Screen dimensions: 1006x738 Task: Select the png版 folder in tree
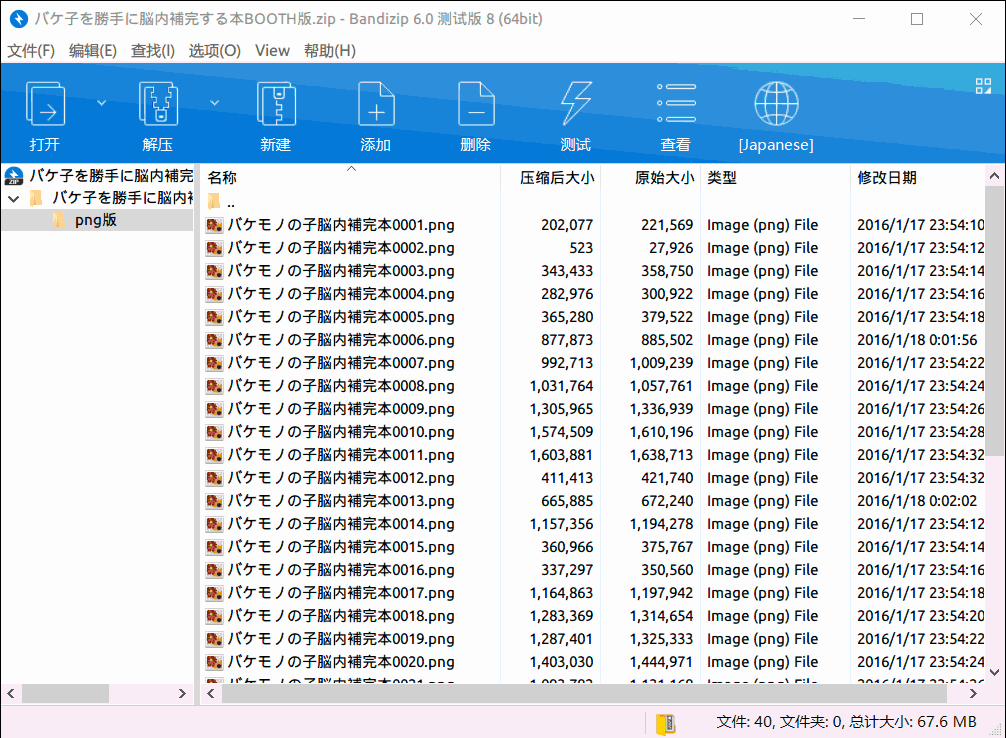pyautogui.click(x=96, y=220)
